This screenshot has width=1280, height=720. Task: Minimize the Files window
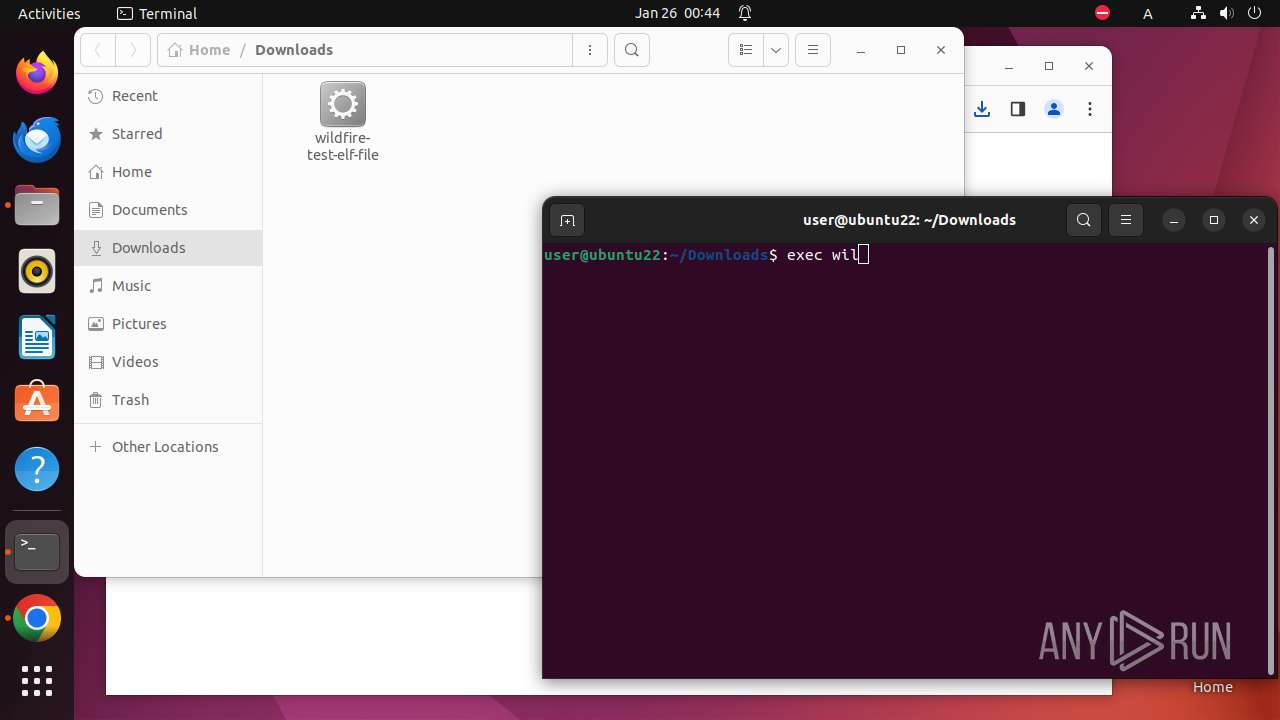861,50
